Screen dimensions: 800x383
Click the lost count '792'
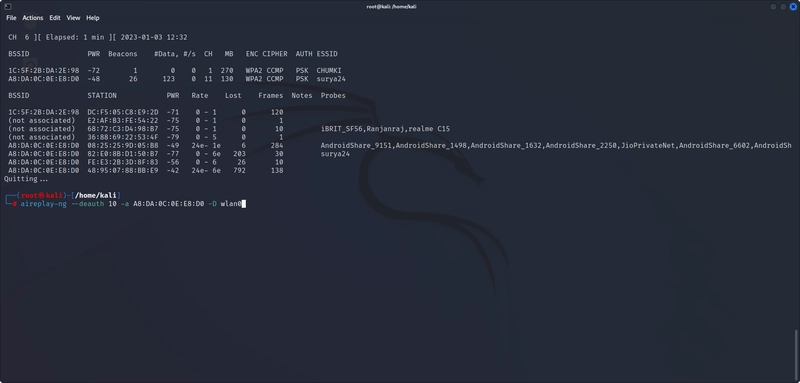[239, 170]
